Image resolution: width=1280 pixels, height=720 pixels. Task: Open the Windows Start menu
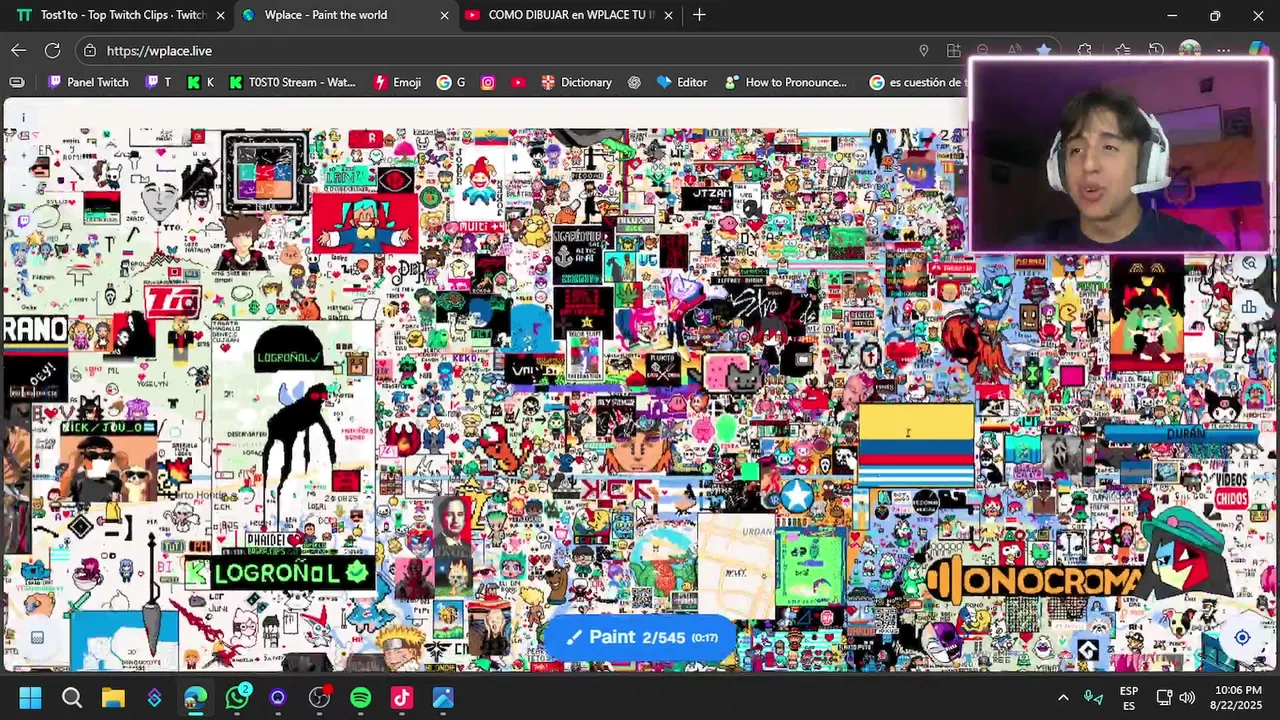point(30,698)
